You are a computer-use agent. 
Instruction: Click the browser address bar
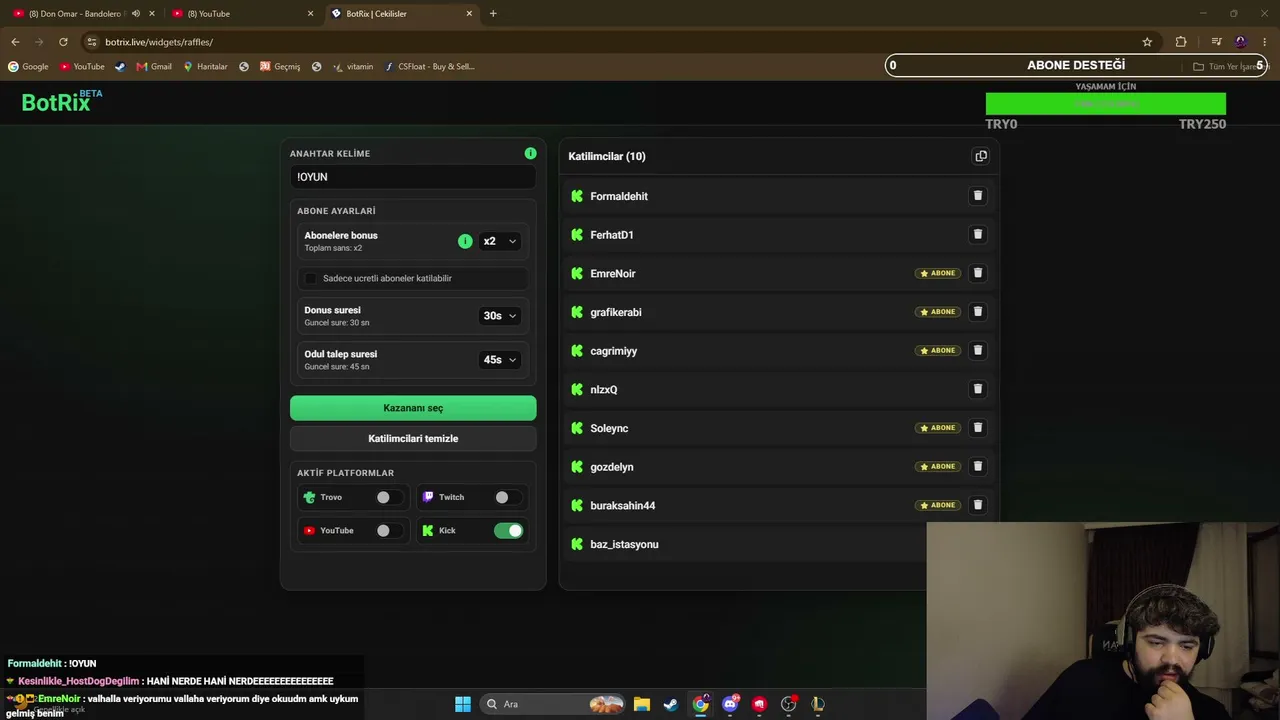click(x=610, y=42)
